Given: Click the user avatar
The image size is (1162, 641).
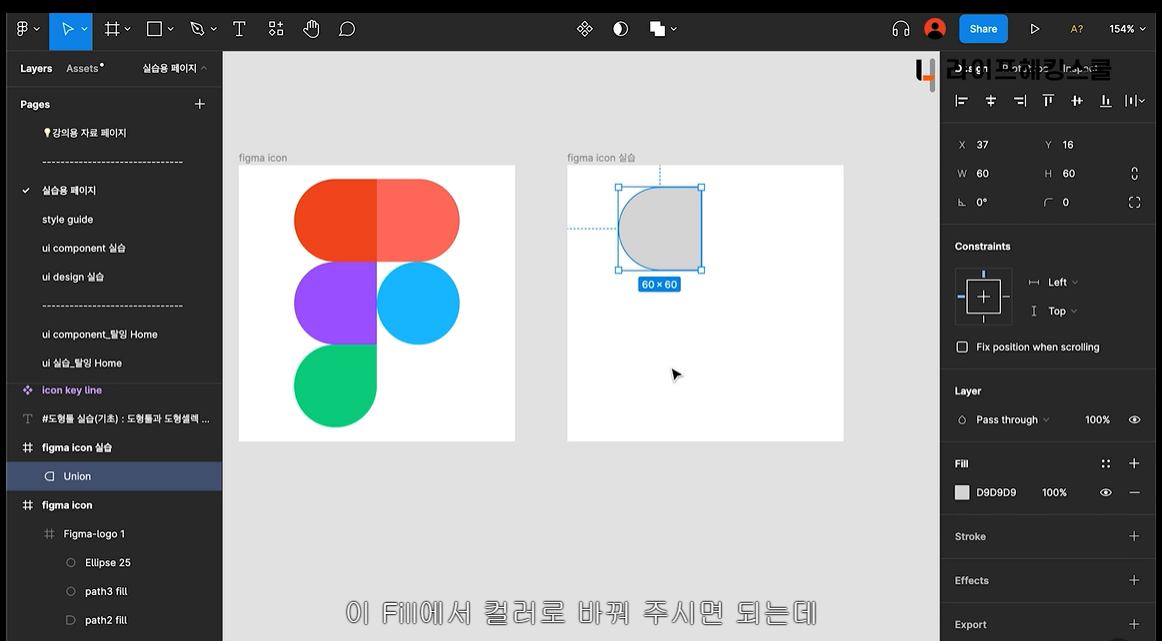Looking at the screenshot, I should (935, 29).
